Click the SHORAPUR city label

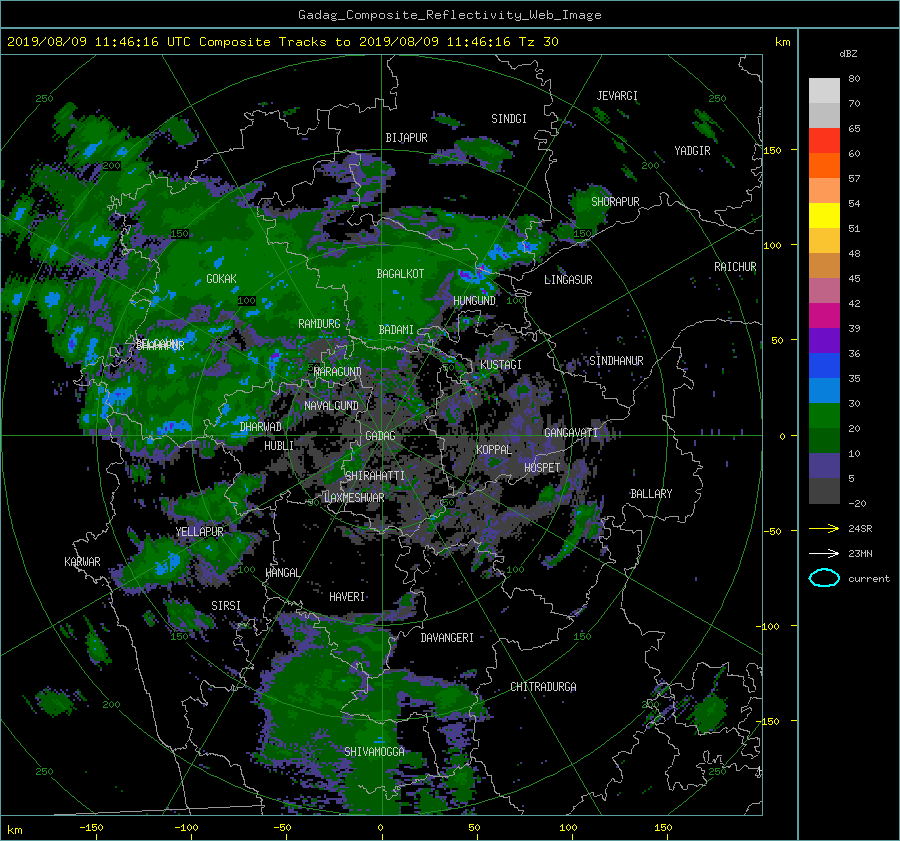(x=615, y=202)
